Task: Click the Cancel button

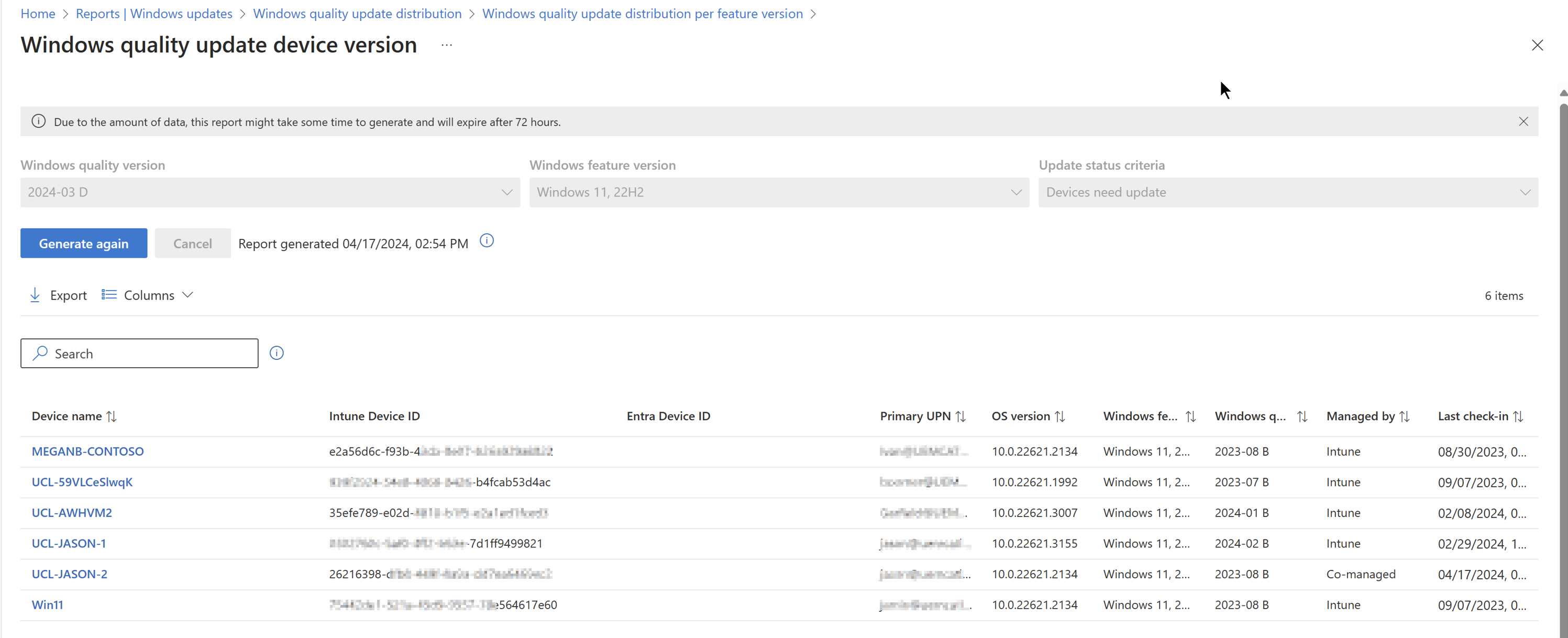Action: [x=192, y=244]
